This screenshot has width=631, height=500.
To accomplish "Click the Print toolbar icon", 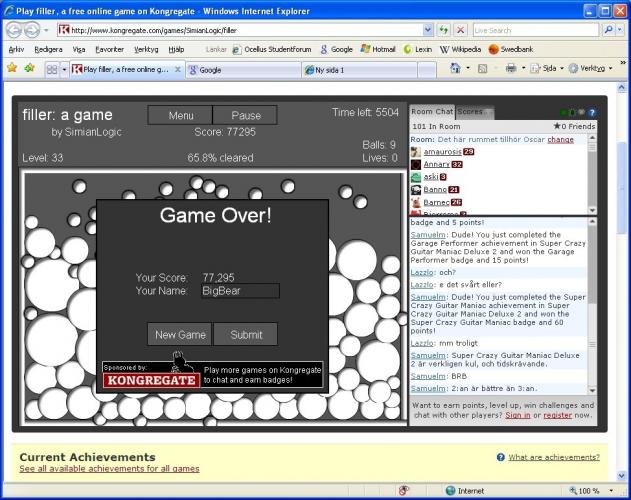I will point(510,69).
